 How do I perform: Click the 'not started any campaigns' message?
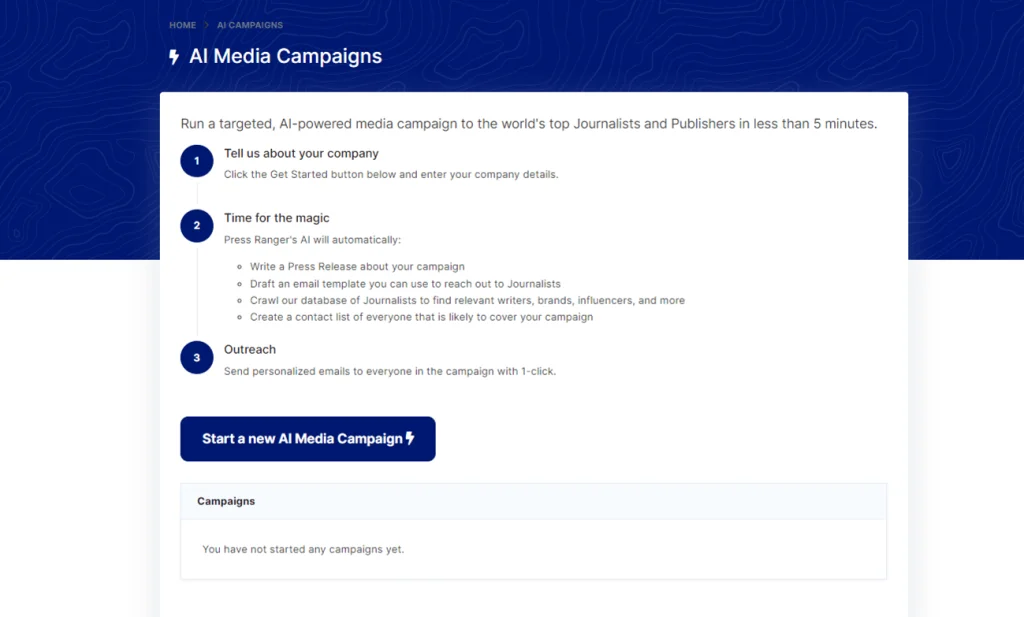coord(303,549)
